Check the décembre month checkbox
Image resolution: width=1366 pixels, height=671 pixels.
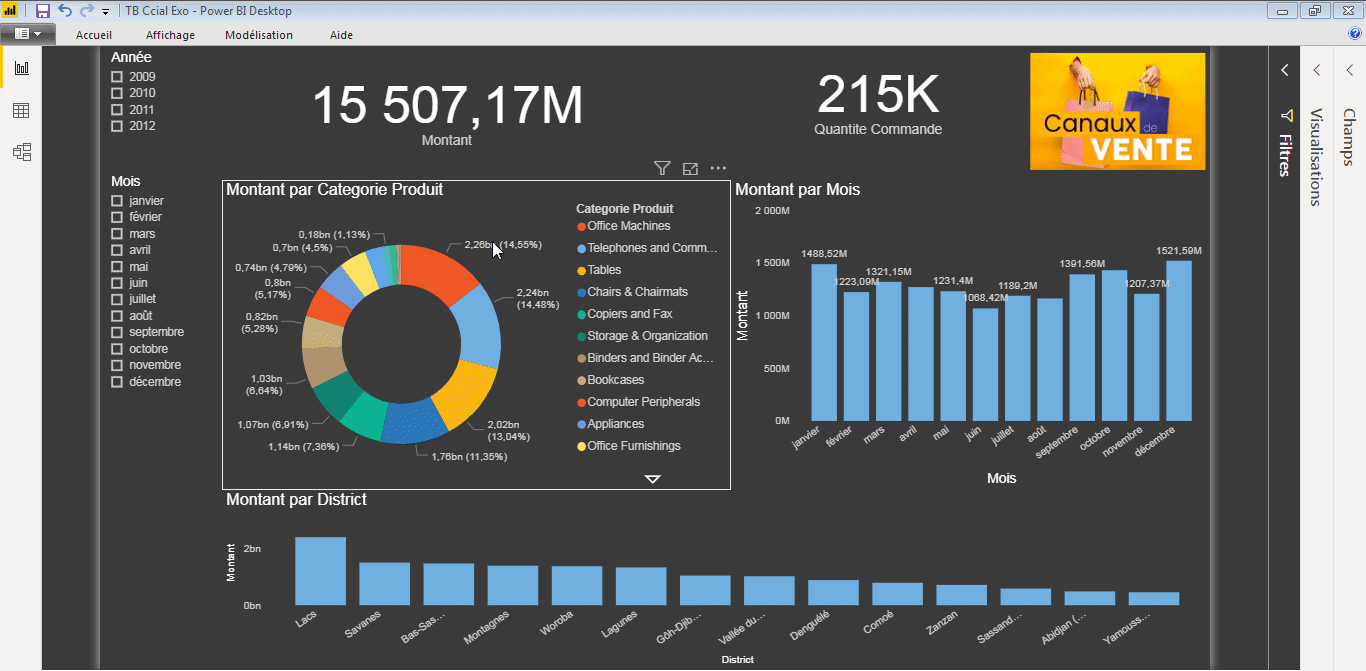pyautogui.click(x=117, y=382)
